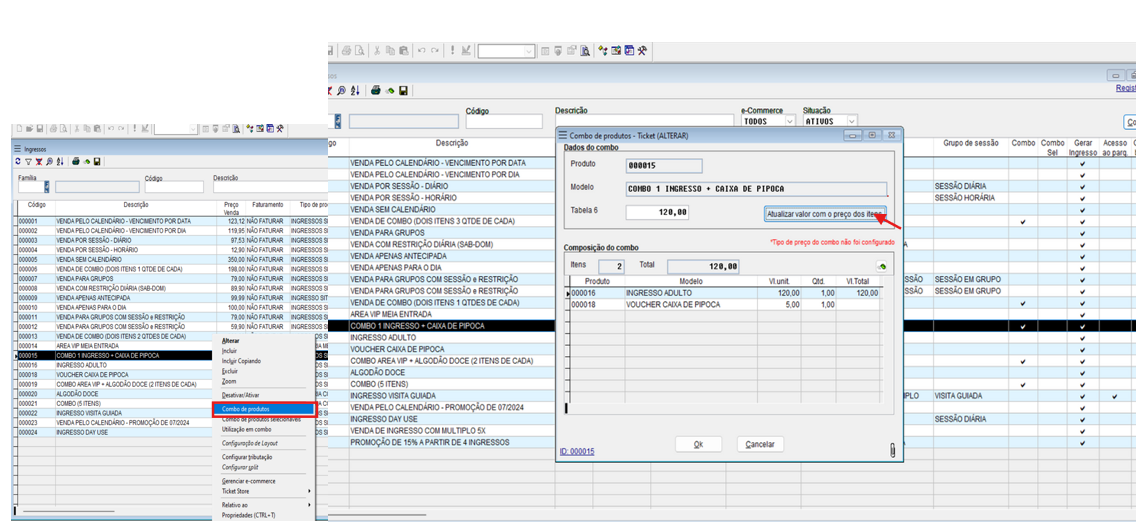This screenshot has width=1137, height=522.
Task: Click the refresh icon in Ingressos toolbar
Action: pyautogui.click(x=17, y=160)
